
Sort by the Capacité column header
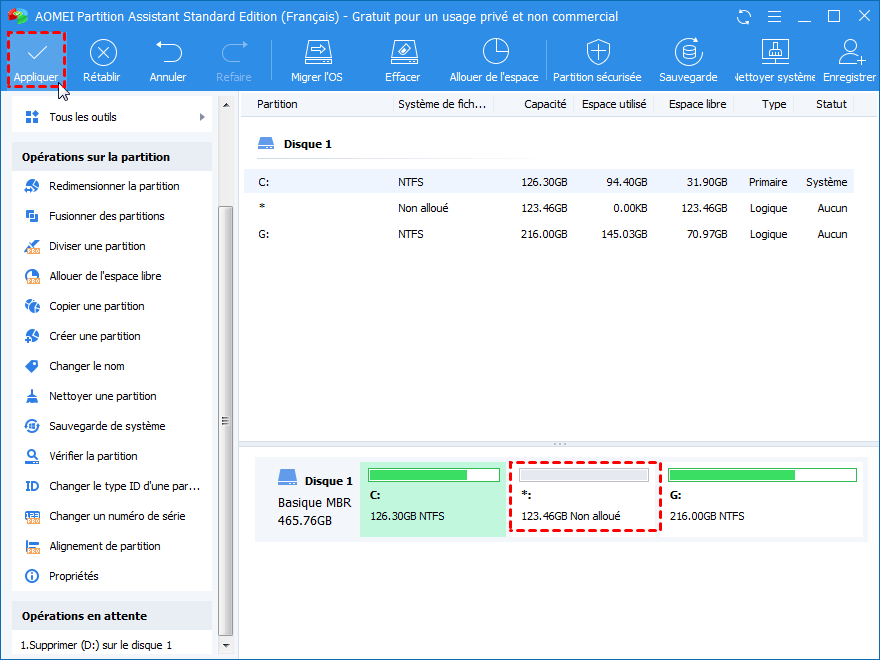[544, 104]
